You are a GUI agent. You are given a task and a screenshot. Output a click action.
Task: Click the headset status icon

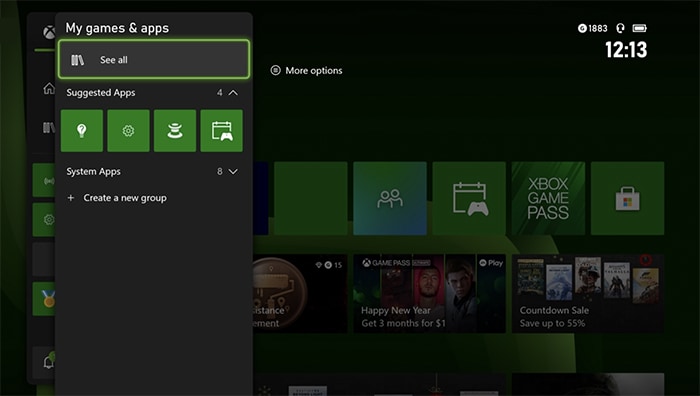click(620, 29)
